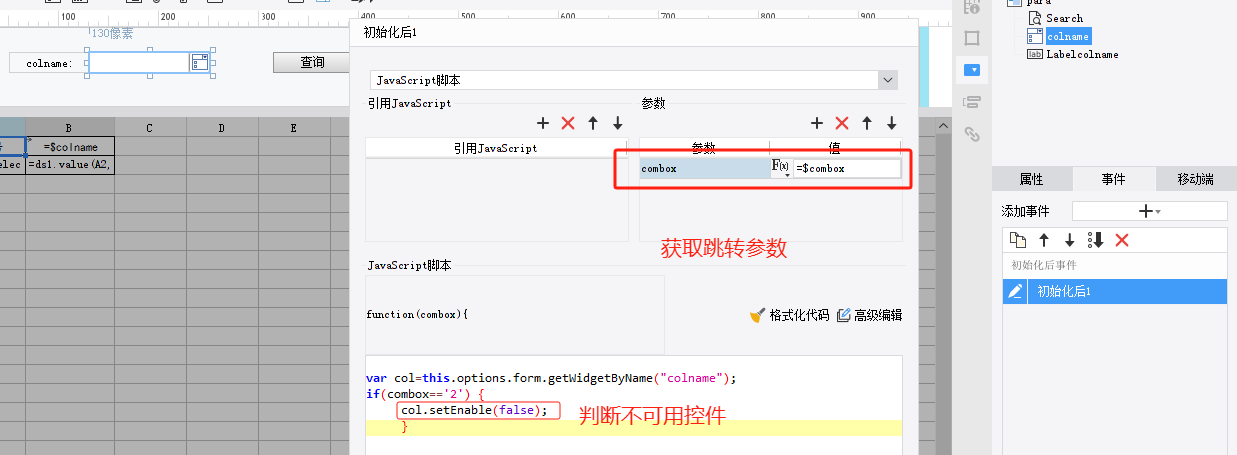This screenshot has width=1237, height=455.
Task: Open 高级编辑 advanced editor
Action: [870, 315]
